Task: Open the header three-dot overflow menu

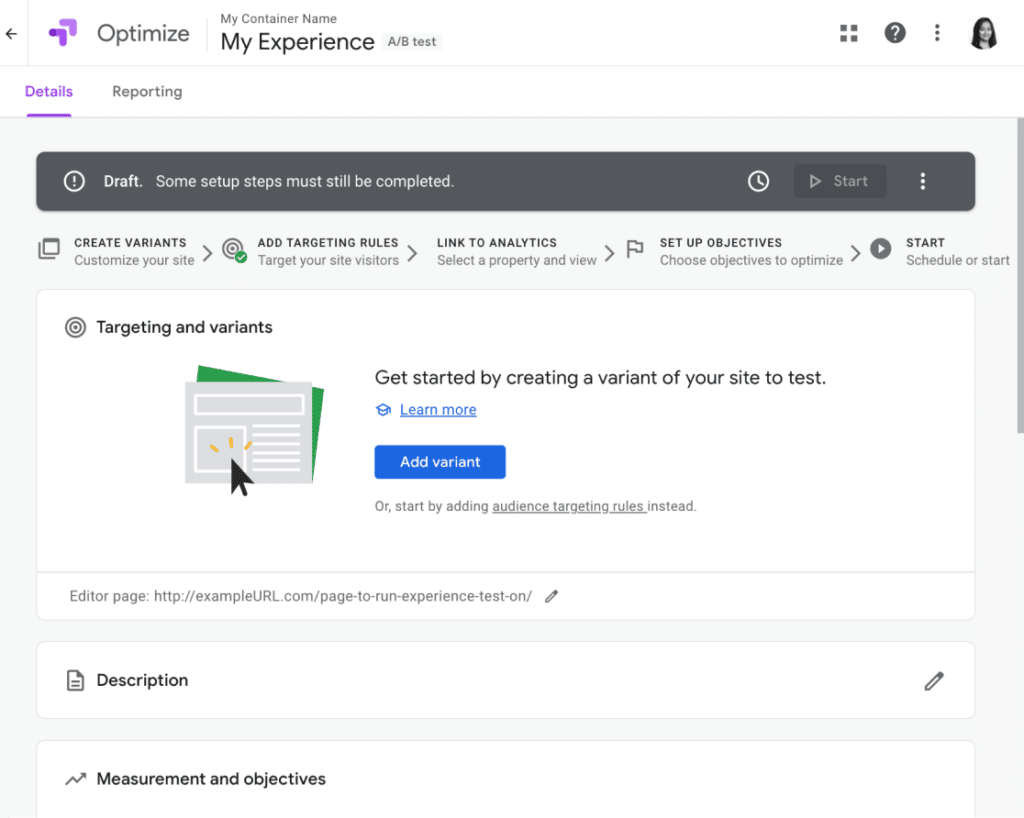Action: pos(937,33)
